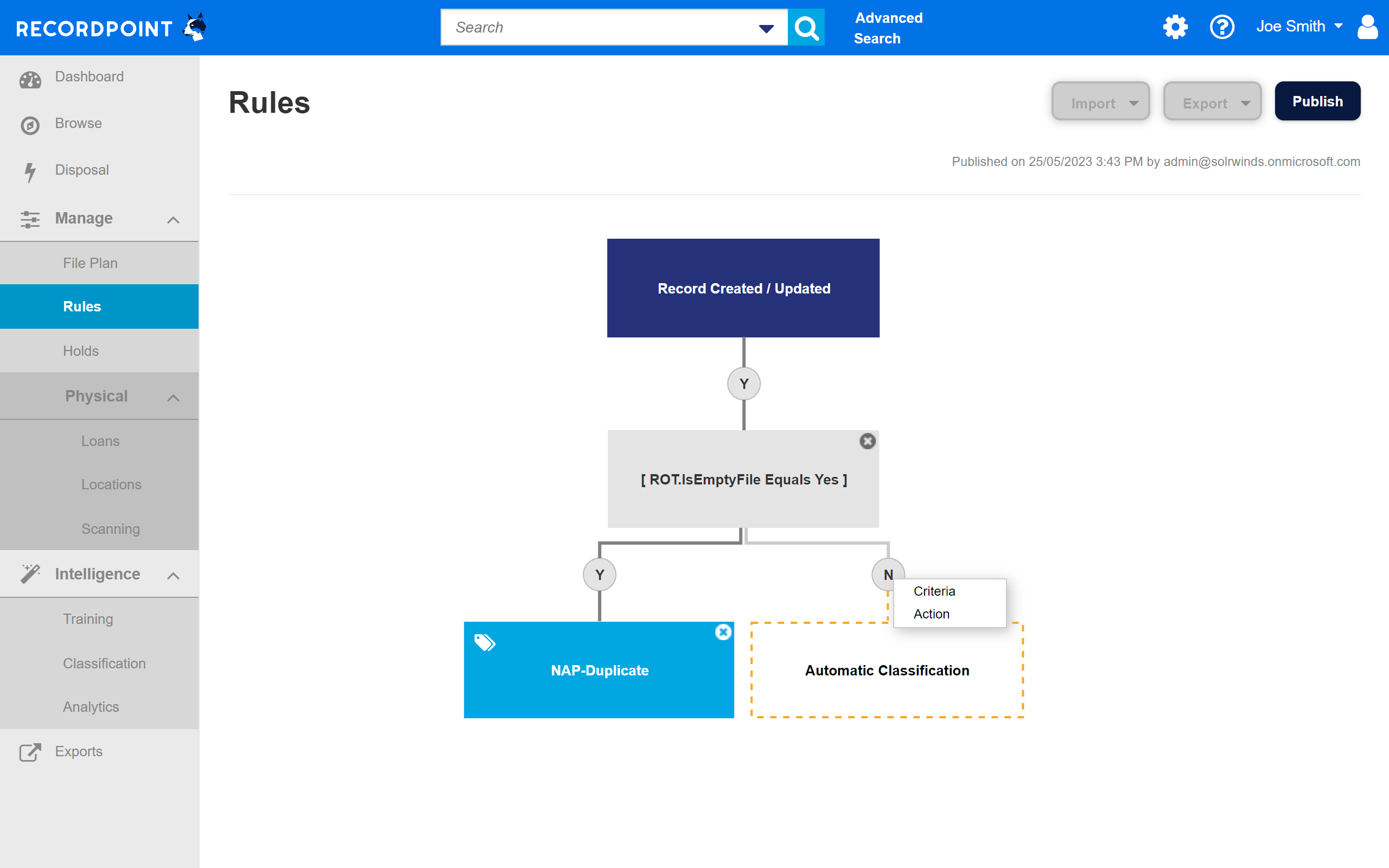This screenshot has width=1389, height=868.
Task: Open settings gear icon
Action: pyautogui.click(x=1175, y=27)
